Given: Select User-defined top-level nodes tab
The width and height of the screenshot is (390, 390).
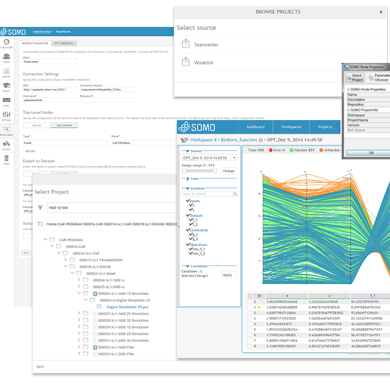Looking at the screenshot, I should 64,125.
